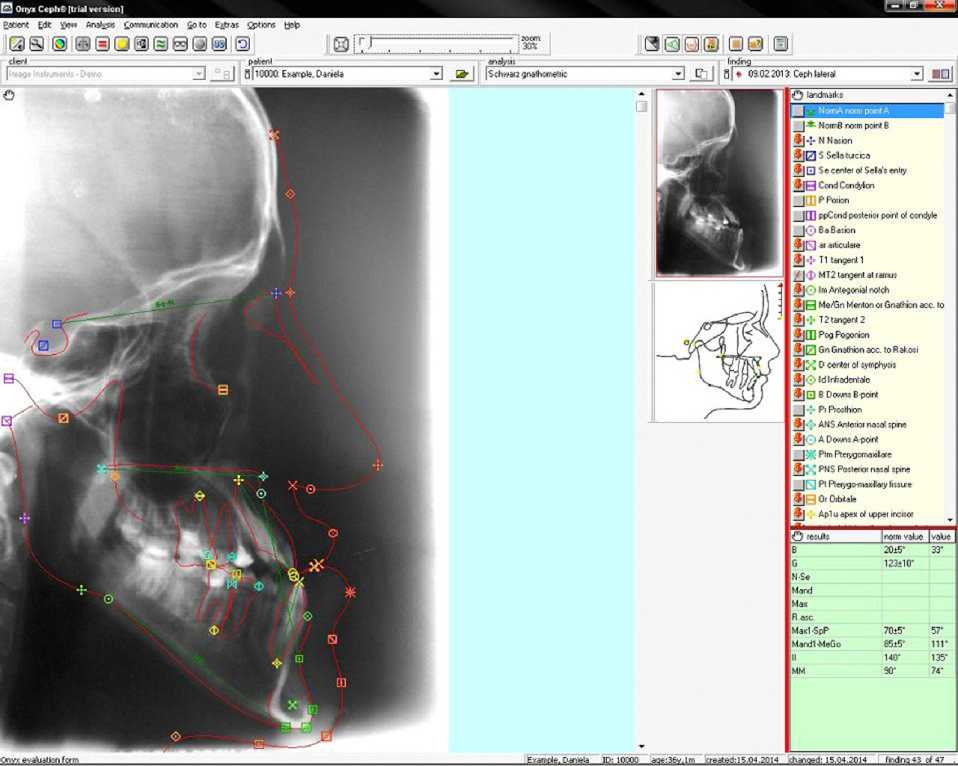Select landmark Or Orbitale

837,499
